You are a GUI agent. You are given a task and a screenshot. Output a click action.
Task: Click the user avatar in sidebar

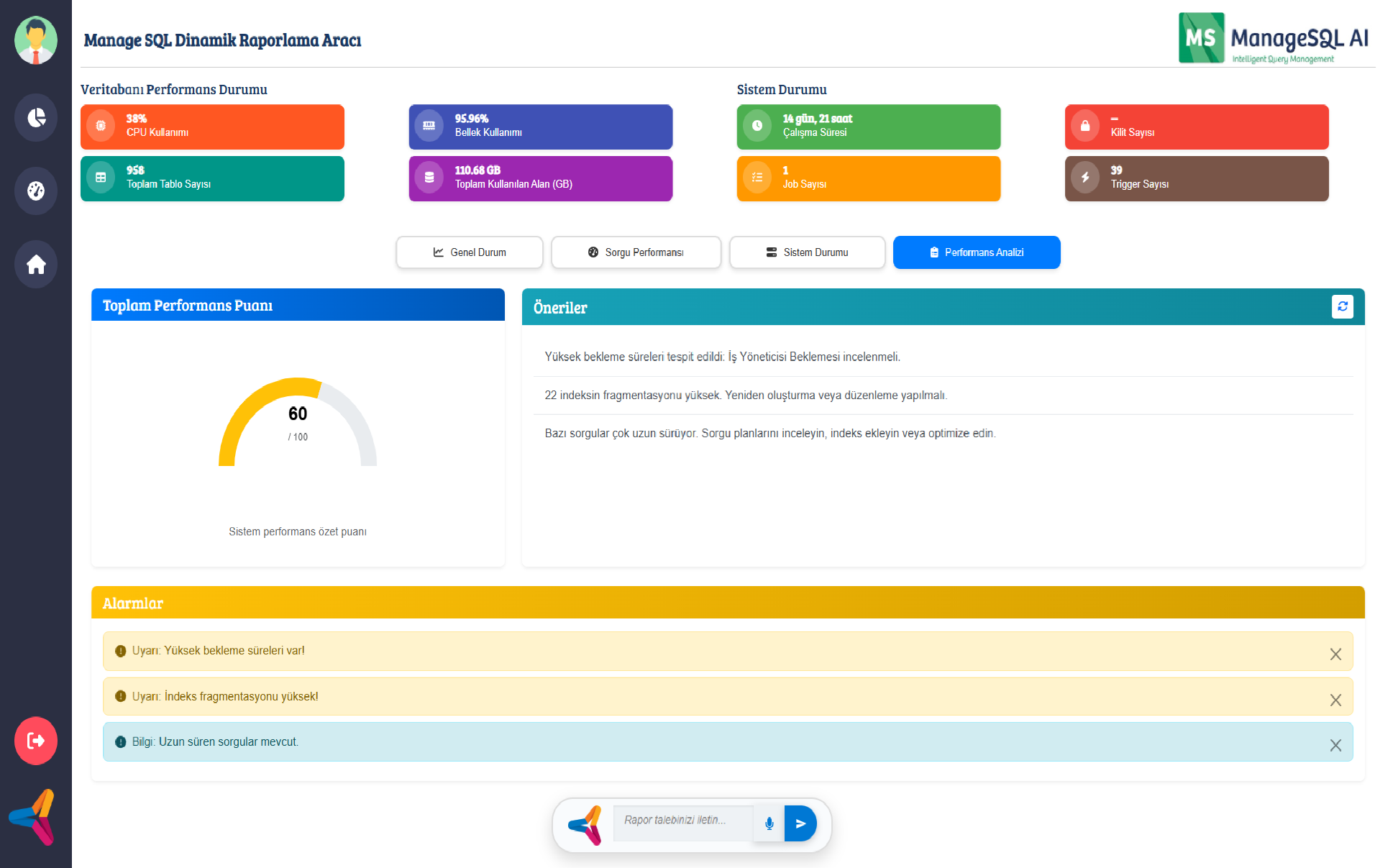click(x=35, y=41)
